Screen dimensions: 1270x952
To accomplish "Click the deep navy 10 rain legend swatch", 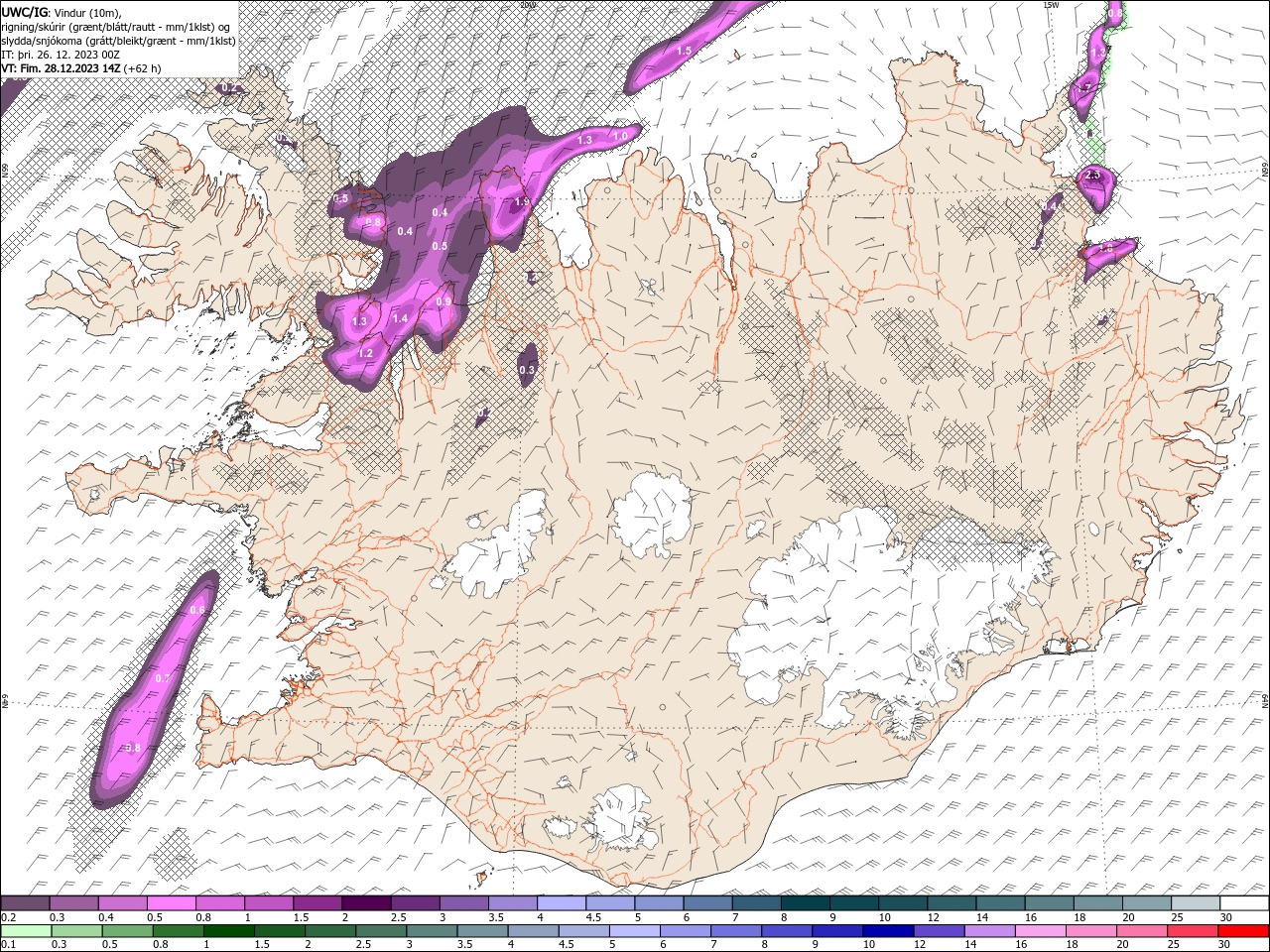I will [887, 930].
